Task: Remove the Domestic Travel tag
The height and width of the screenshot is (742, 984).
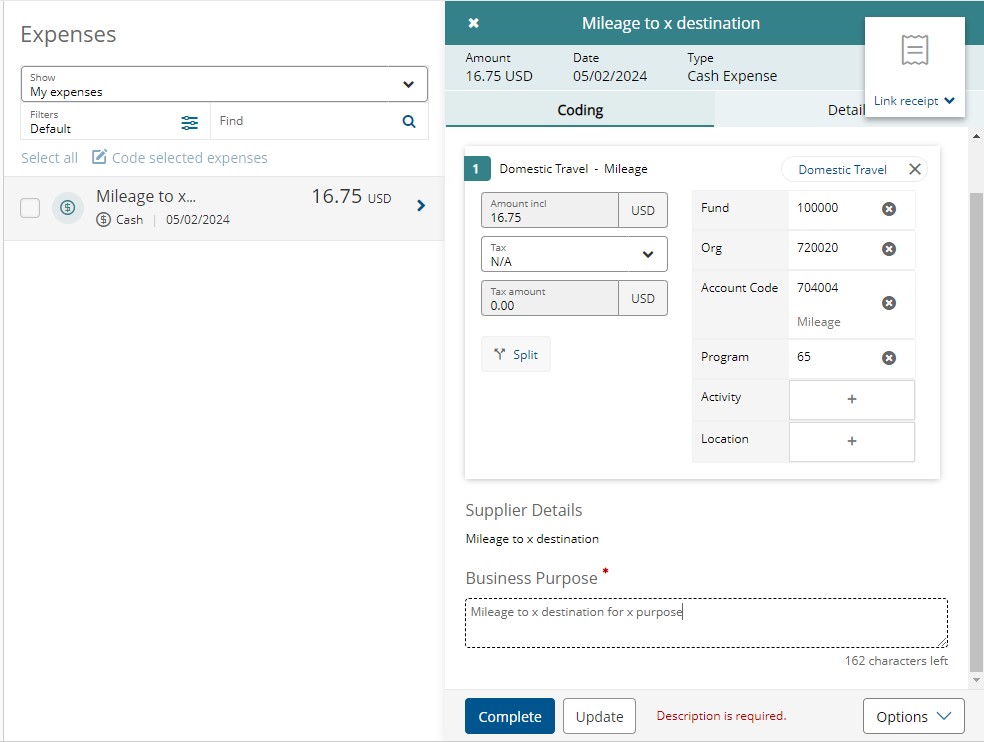Action: pos(914,169)
